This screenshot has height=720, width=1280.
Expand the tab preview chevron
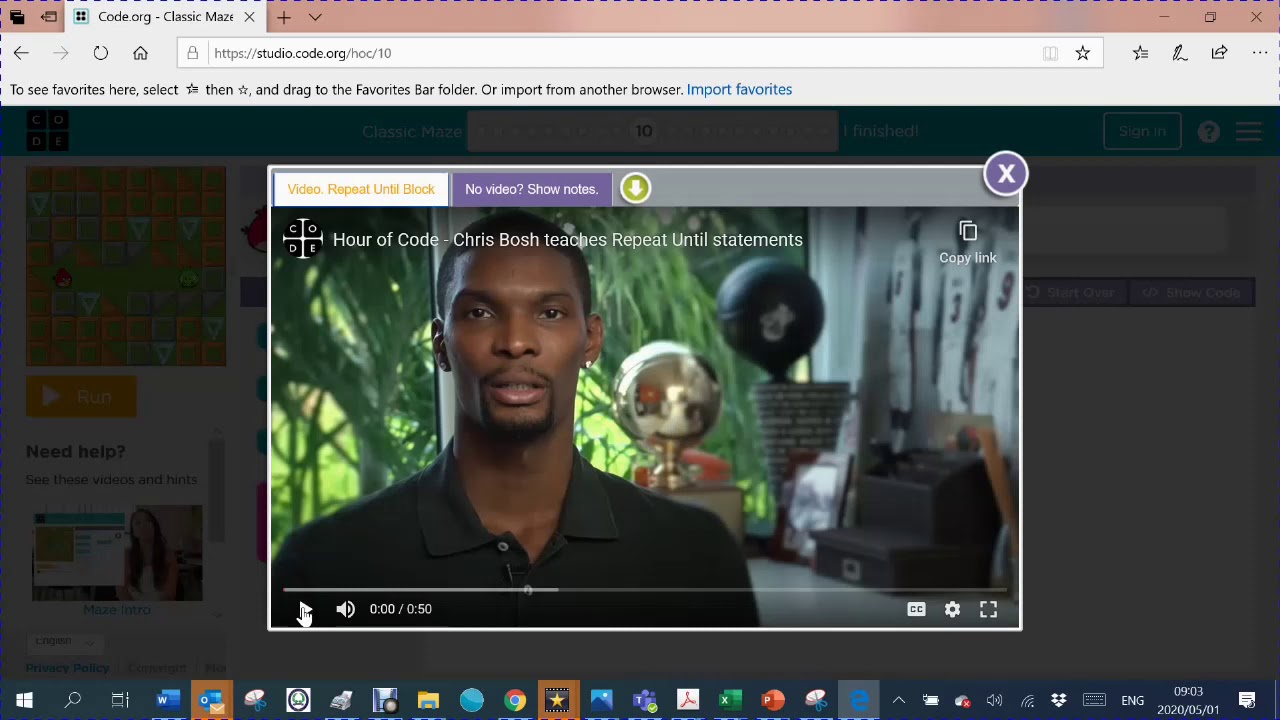tap(315, 17)
